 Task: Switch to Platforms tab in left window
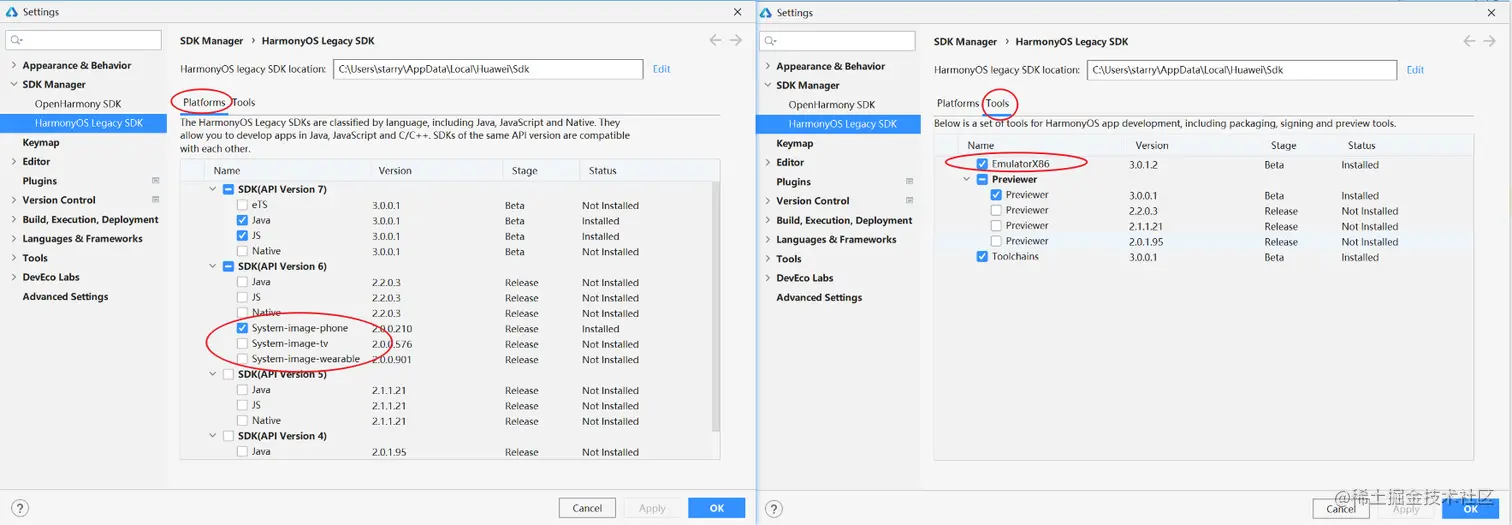point(204,102)
